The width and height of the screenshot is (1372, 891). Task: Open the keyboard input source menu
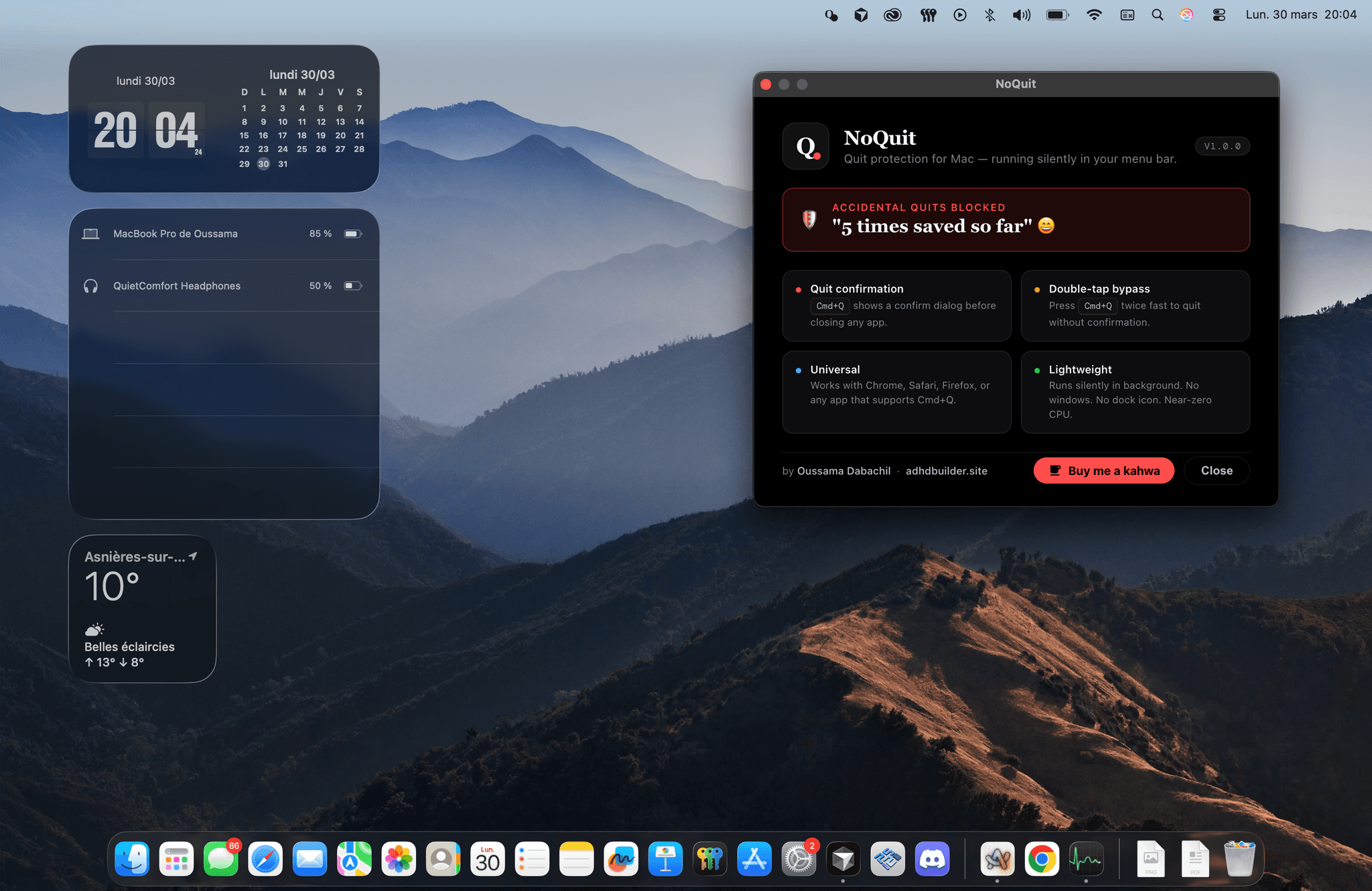(1126, 14)
